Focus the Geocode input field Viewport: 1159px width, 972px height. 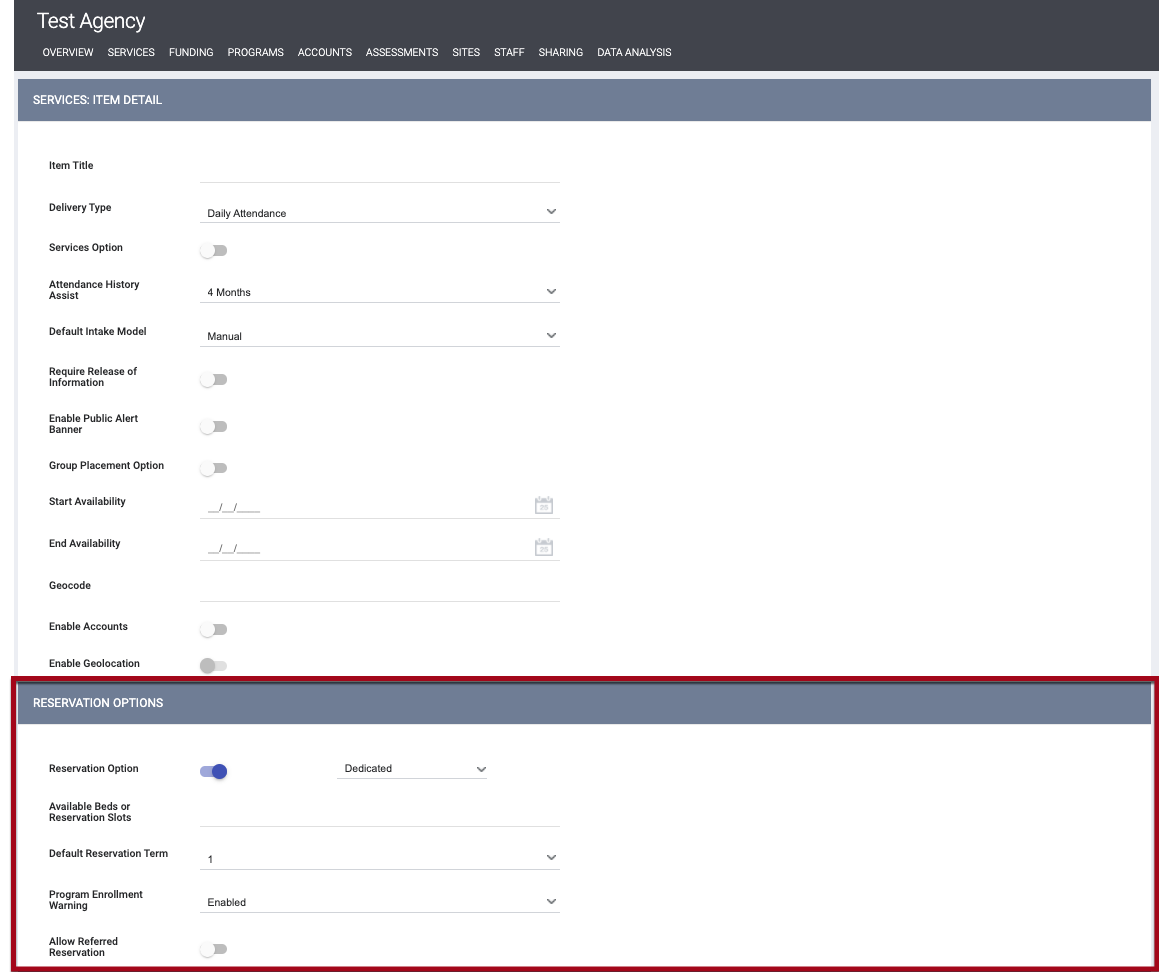[x=379, y=589]
